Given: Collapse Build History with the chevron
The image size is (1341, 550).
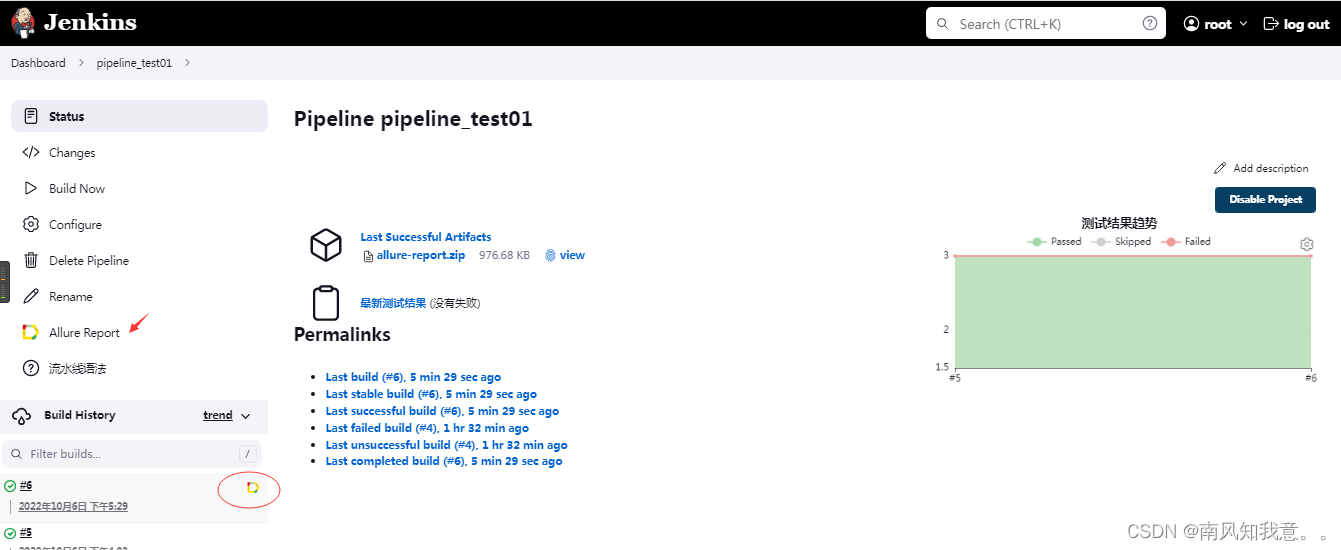Looking at the screenshot, I should (x=246, y=416).
